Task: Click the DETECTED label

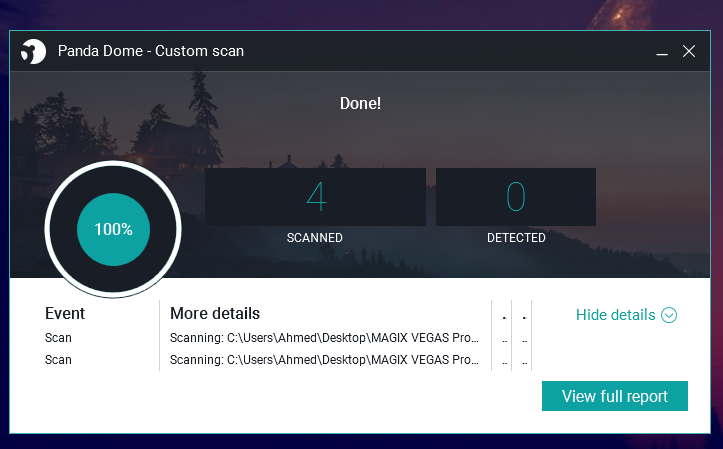Action: tap(516, 238)
